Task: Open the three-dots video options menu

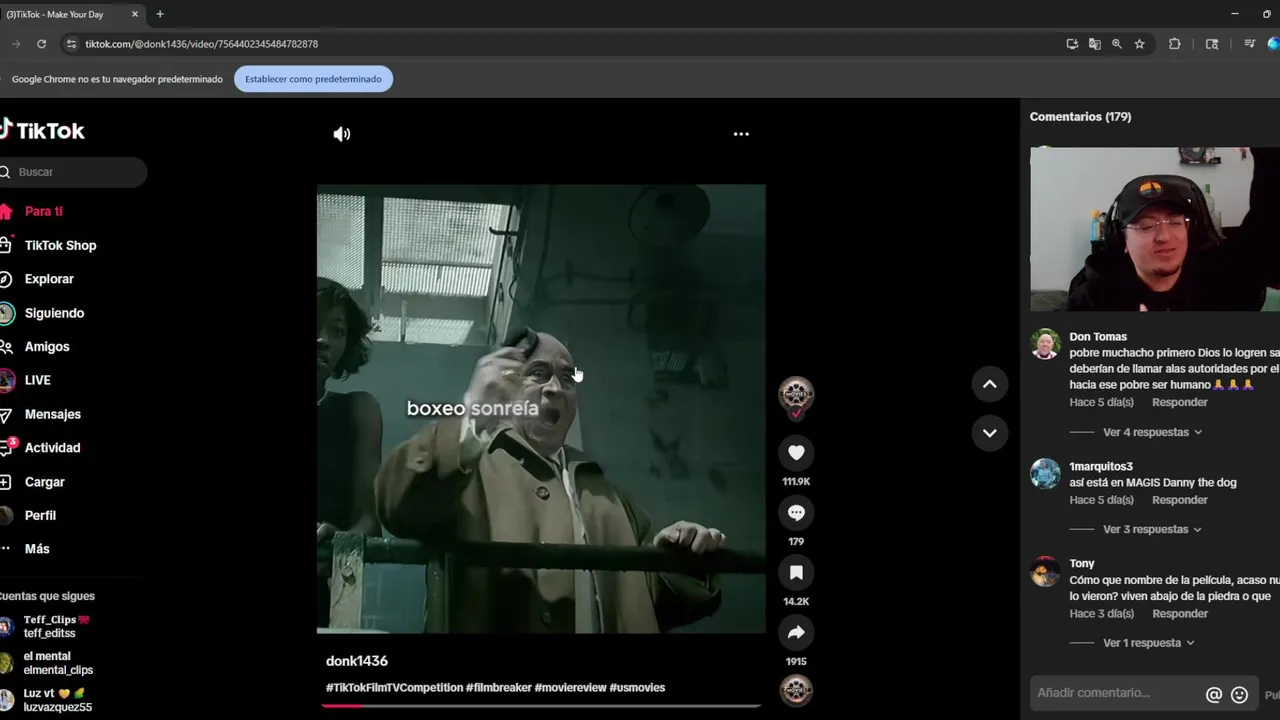Action: pyautogui.click(x=741, y=134)
